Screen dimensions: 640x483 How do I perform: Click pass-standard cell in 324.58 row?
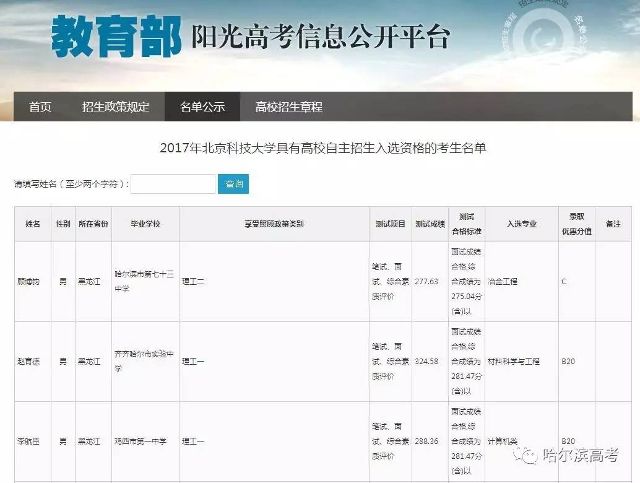[x=467, y=361]
